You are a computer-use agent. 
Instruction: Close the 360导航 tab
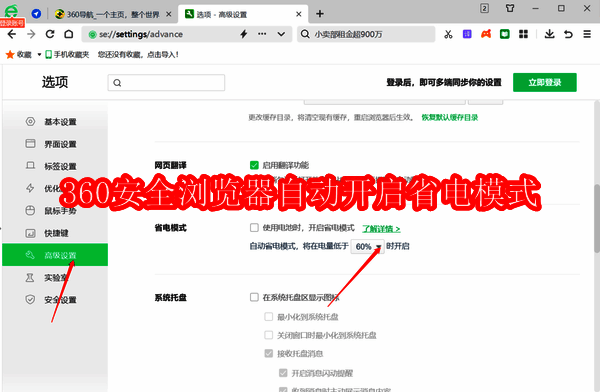(x=168, y=14)
